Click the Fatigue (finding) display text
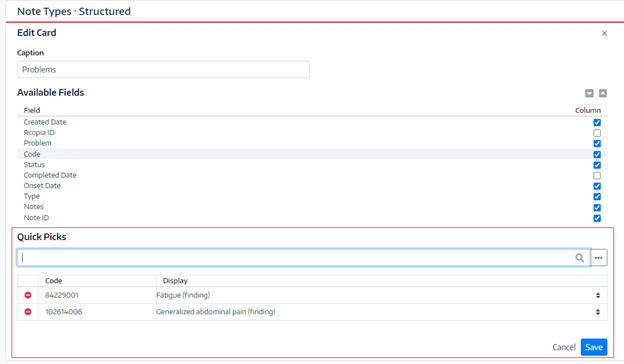The height and width of the screenshot is (364, 624). click(x=183, y=295)
